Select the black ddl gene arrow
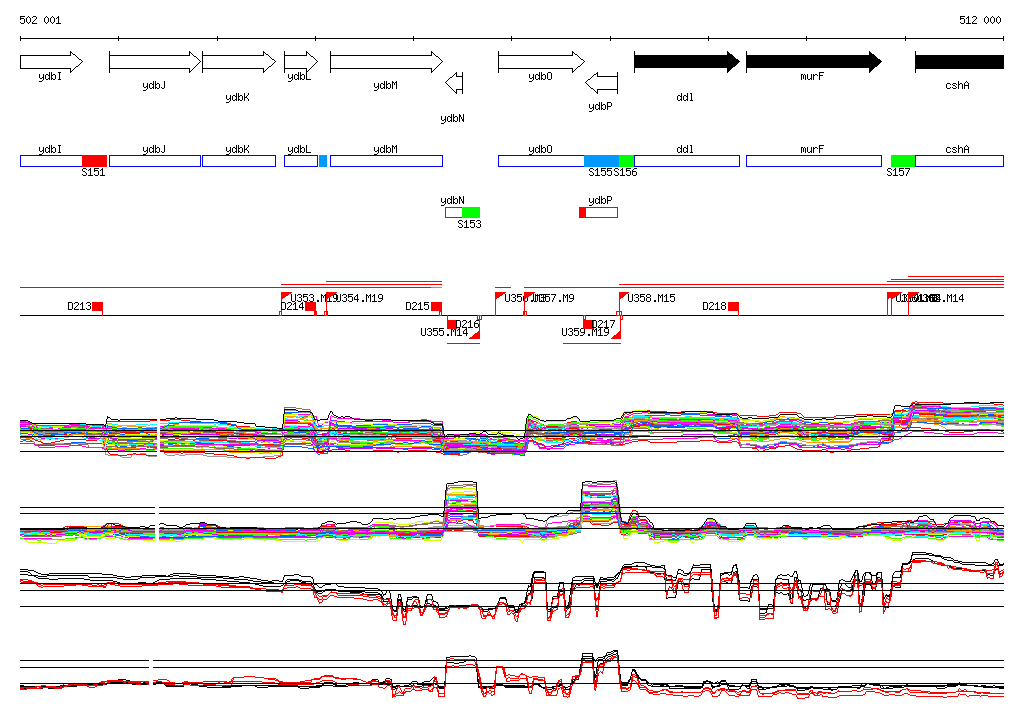 687,62
